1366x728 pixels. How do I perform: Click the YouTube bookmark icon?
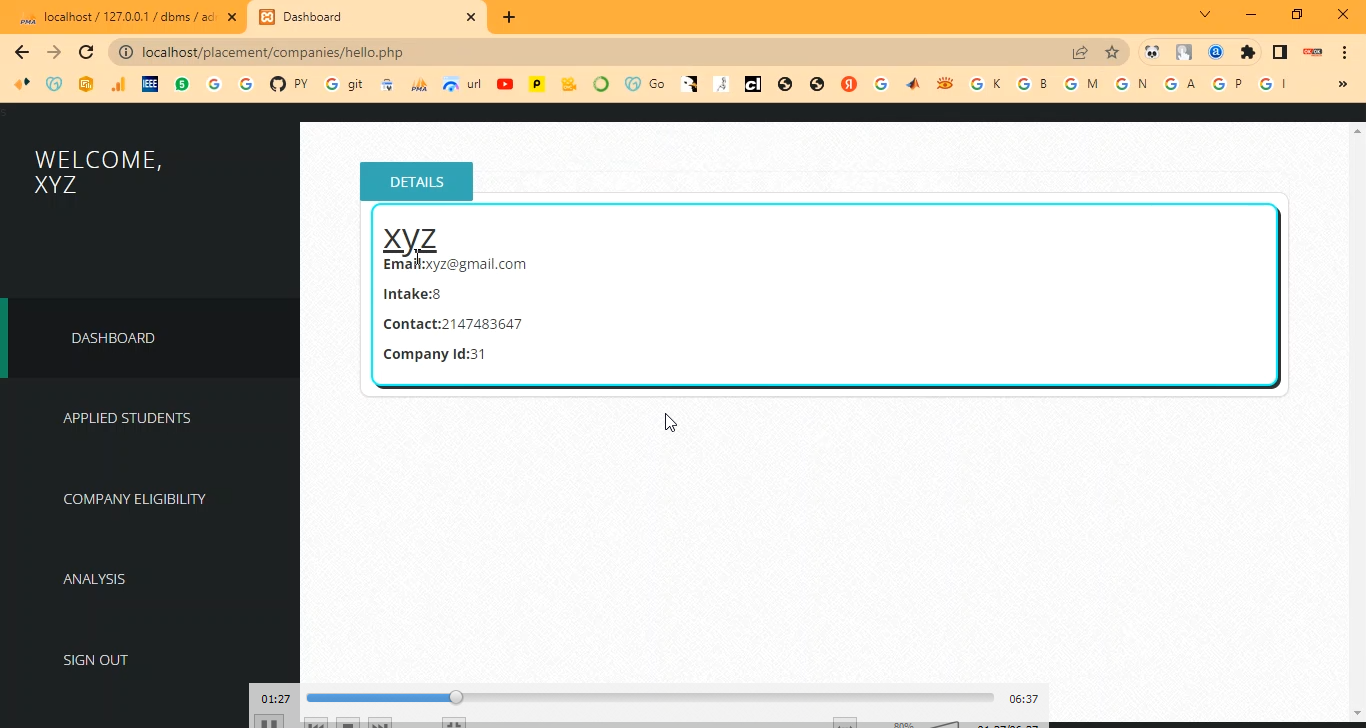505,84
